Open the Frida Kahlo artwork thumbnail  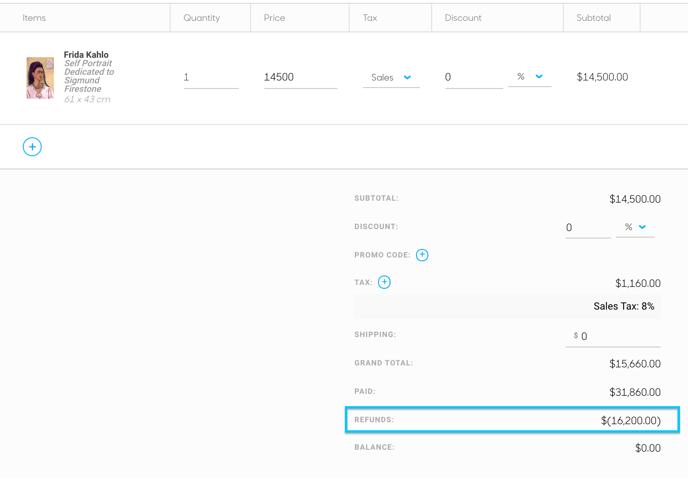point(40,78)
